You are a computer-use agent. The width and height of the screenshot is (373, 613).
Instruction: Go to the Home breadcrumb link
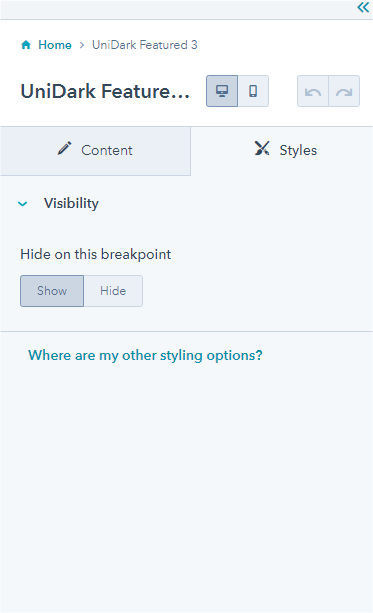[55, 45]
